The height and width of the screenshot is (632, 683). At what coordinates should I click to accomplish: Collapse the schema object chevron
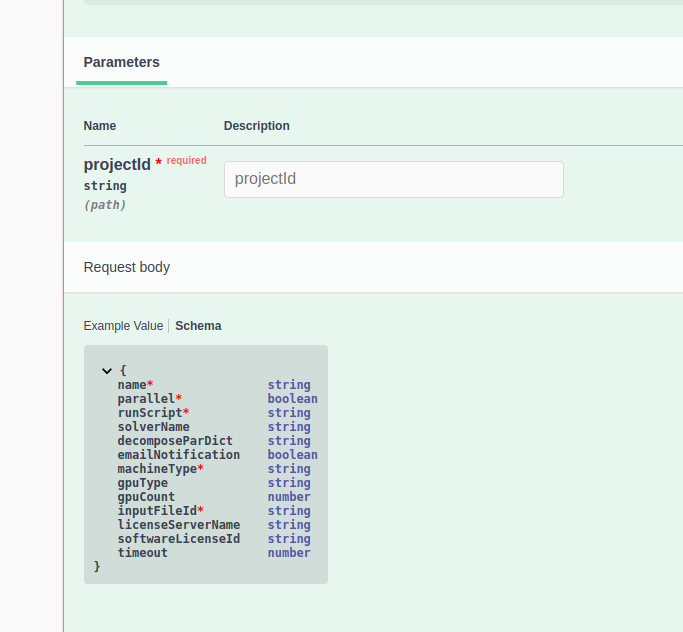click(x=107, y=371)
